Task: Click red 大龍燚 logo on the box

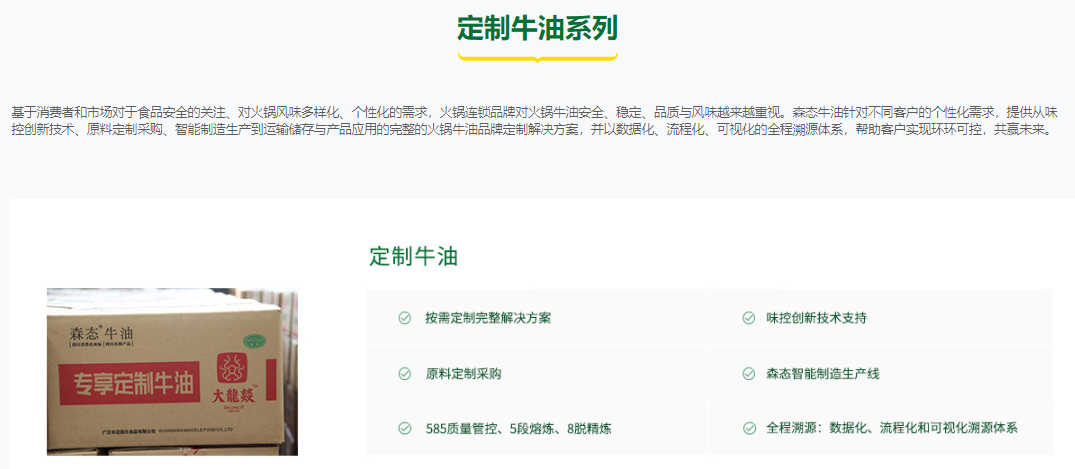Action: coord(234,379)
